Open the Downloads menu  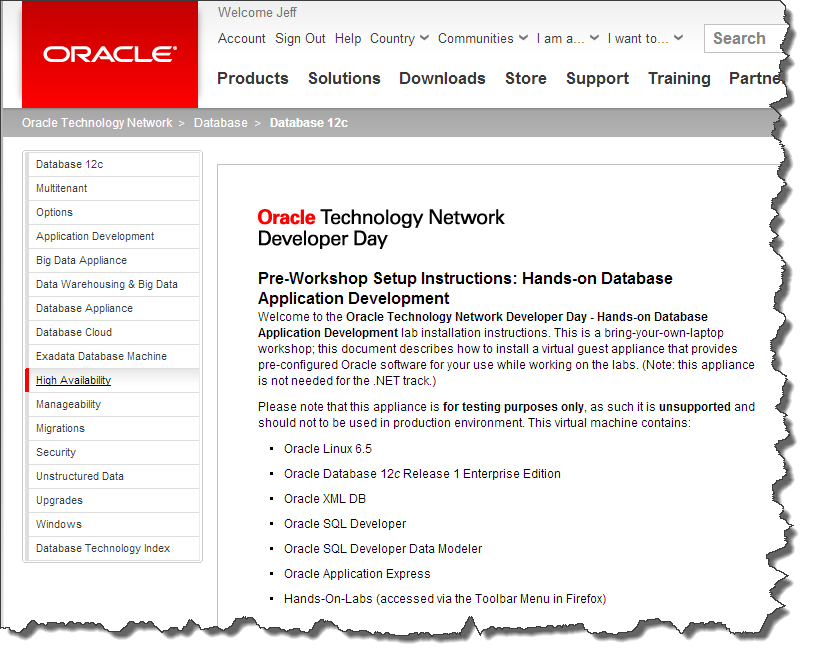click(442, 78)
